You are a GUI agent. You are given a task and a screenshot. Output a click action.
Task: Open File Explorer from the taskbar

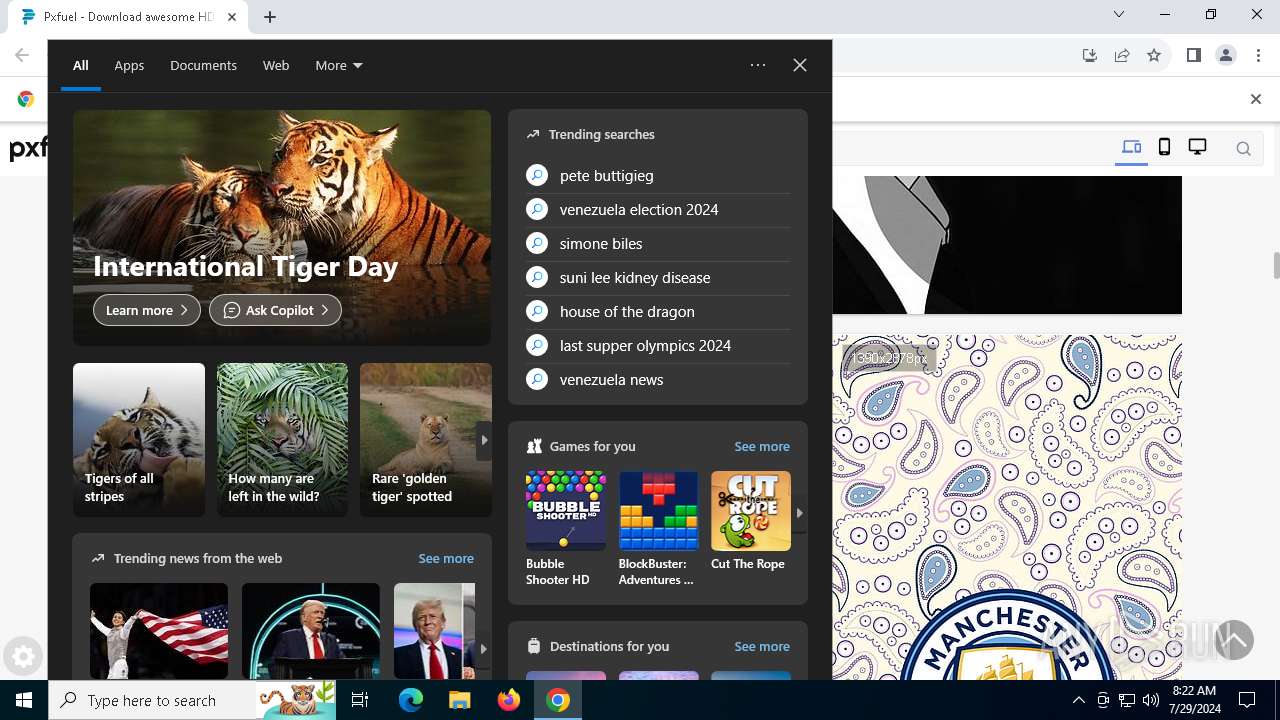pos(459,700)
